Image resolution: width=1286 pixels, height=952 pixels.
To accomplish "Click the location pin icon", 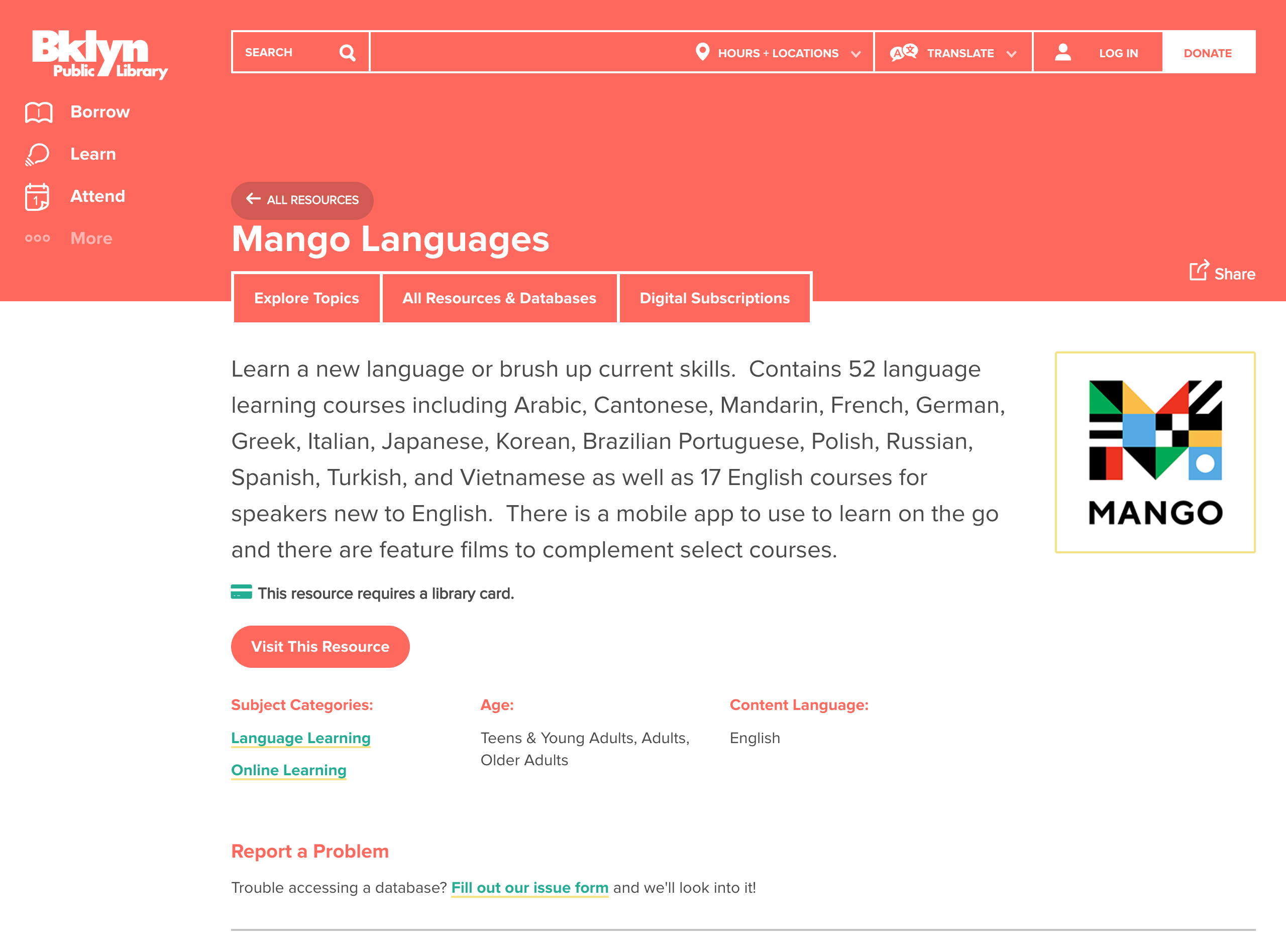I will coord(702,52).
